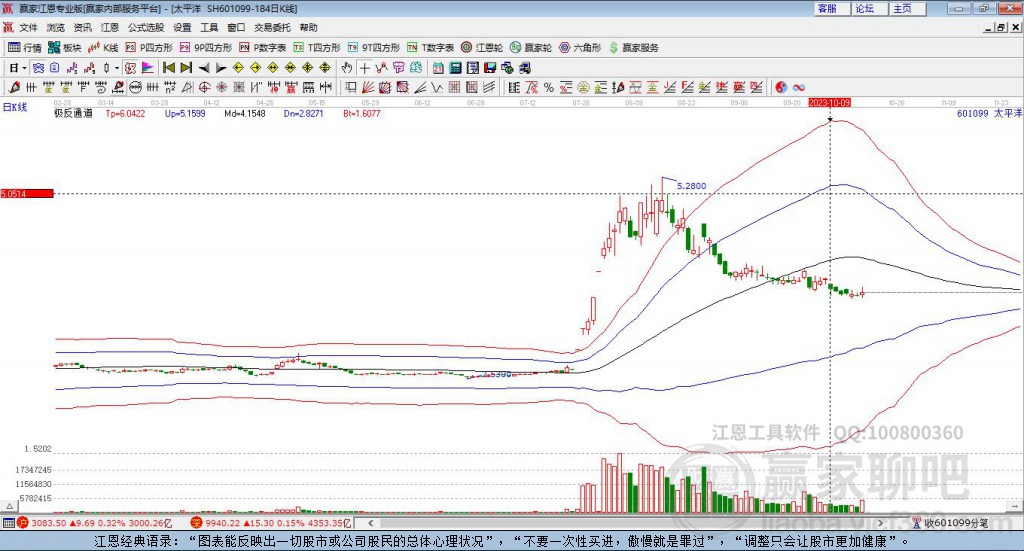Click the 沪 3083.50 index status entry
This screenshot has width=1024, height=551.
95,523
